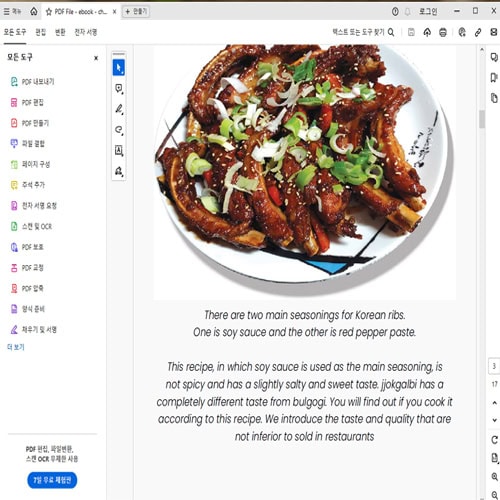500x500 pixels.
Task: Open the page display options icon
Action: 494,458
